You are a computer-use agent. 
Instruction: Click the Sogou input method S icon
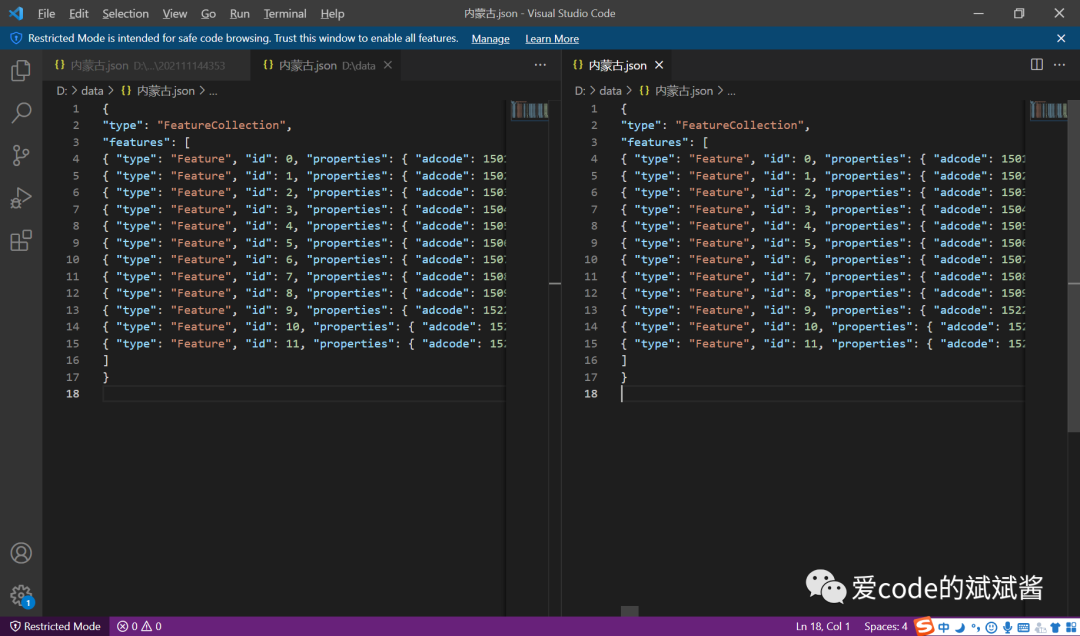pyautogui.click(x=924, y=626)
